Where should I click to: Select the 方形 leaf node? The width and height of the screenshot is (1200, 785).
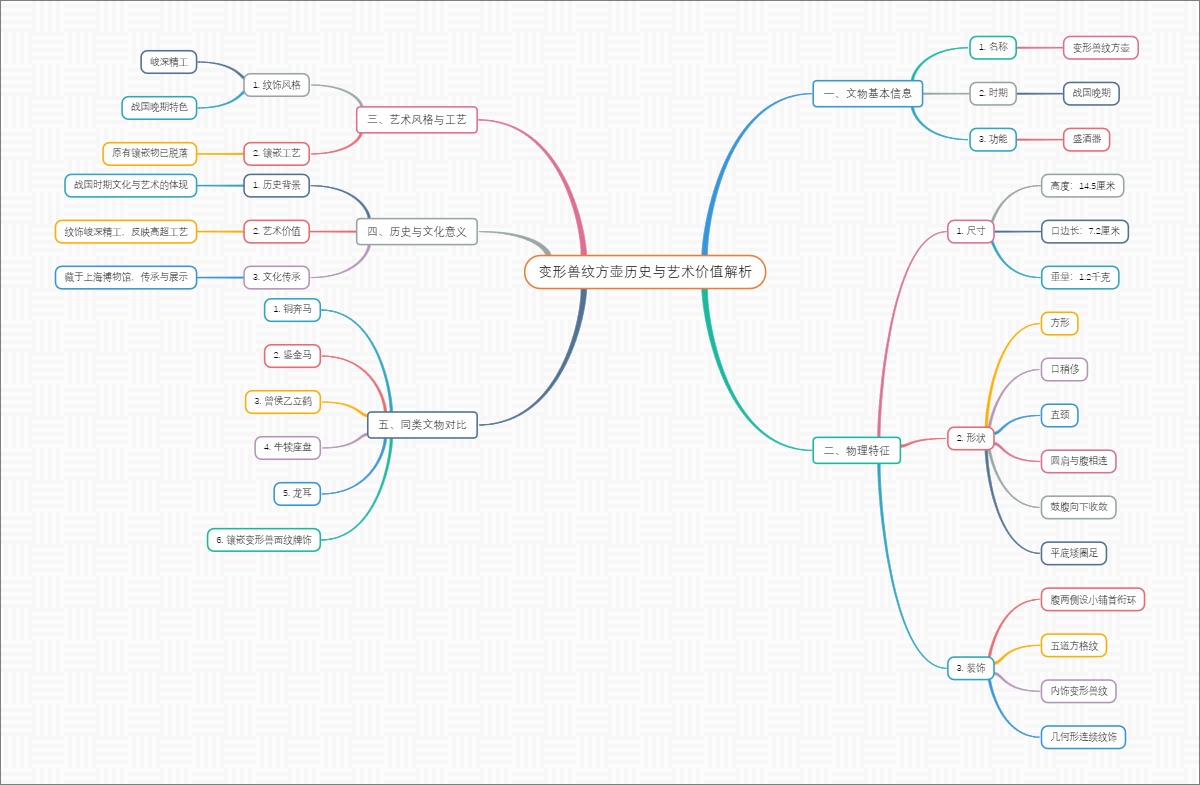[1060, 323]
